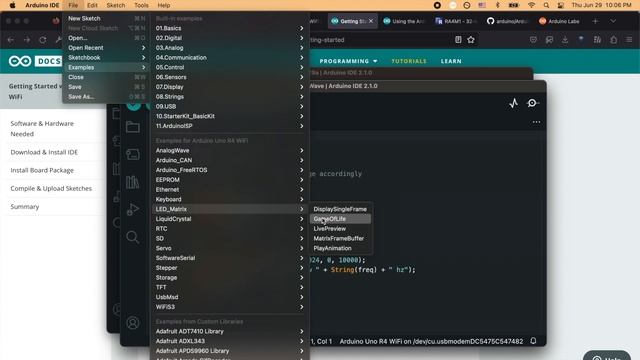Expand the 04.Communication examples submenu
This screenshot has width=640, height=360.
(229, 58)
